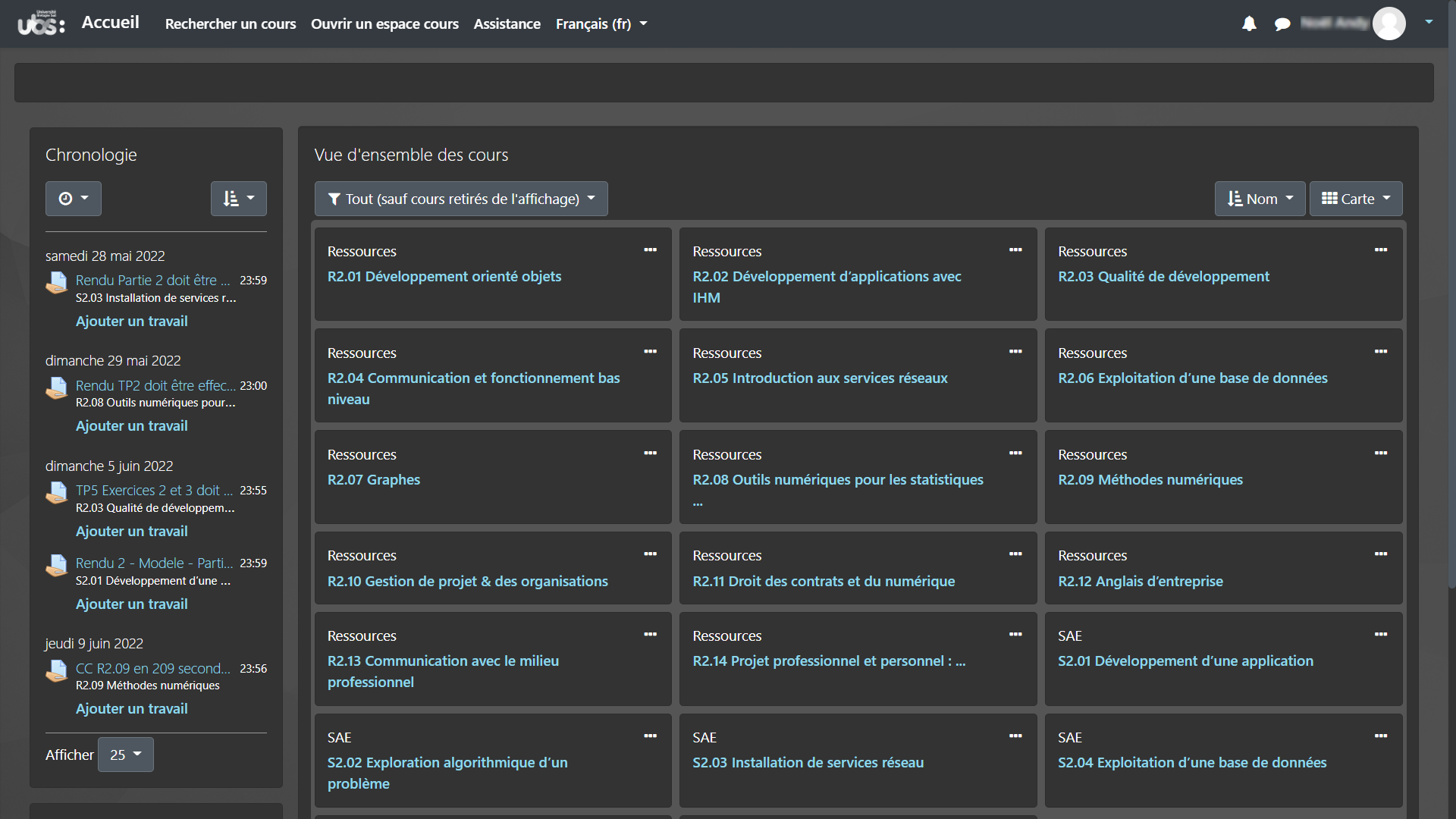Click 'Assistance' in the top navigation
Screen dimensions: 1456x819
(507, 24)
